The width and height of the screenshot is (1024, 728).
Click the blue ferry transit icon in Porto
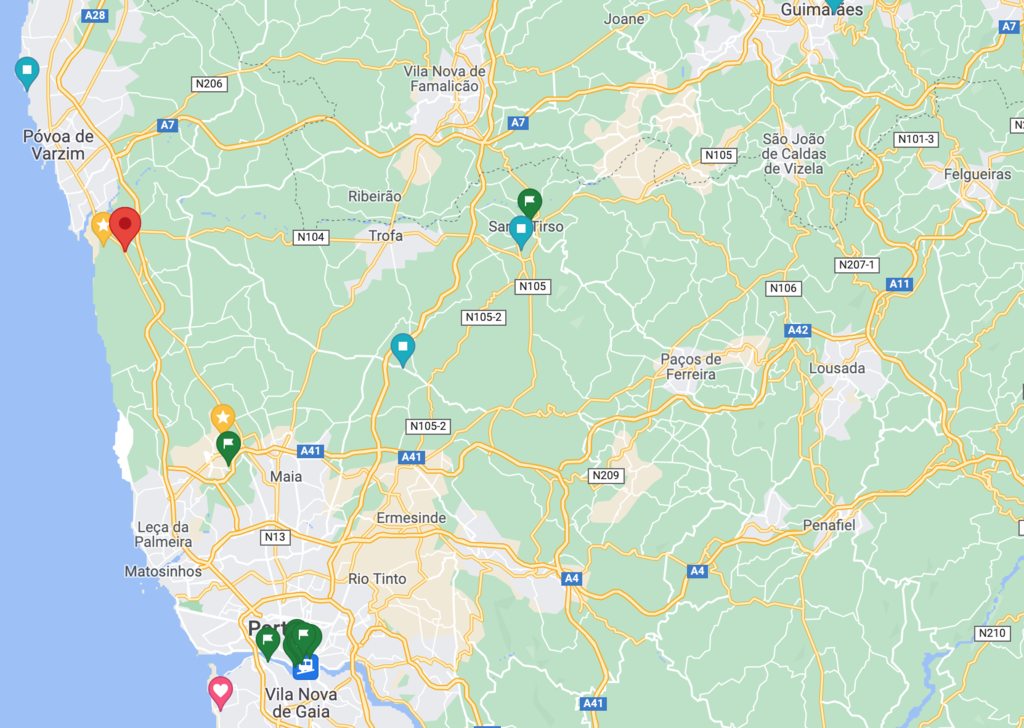pyautogui.click(x=305, y=667)
